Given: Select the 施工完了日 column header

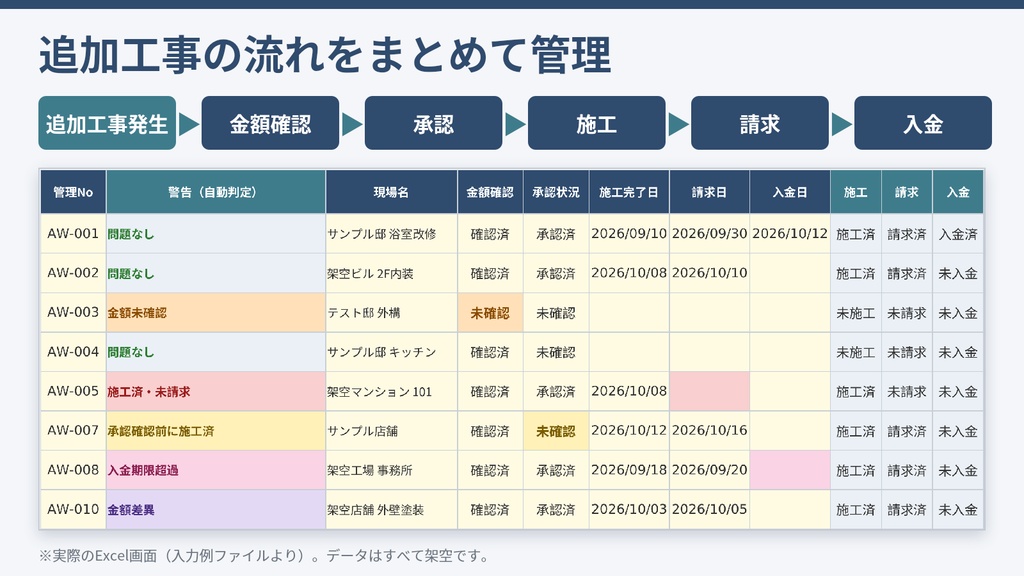Looking at the screenshot, I should point(629,192).
